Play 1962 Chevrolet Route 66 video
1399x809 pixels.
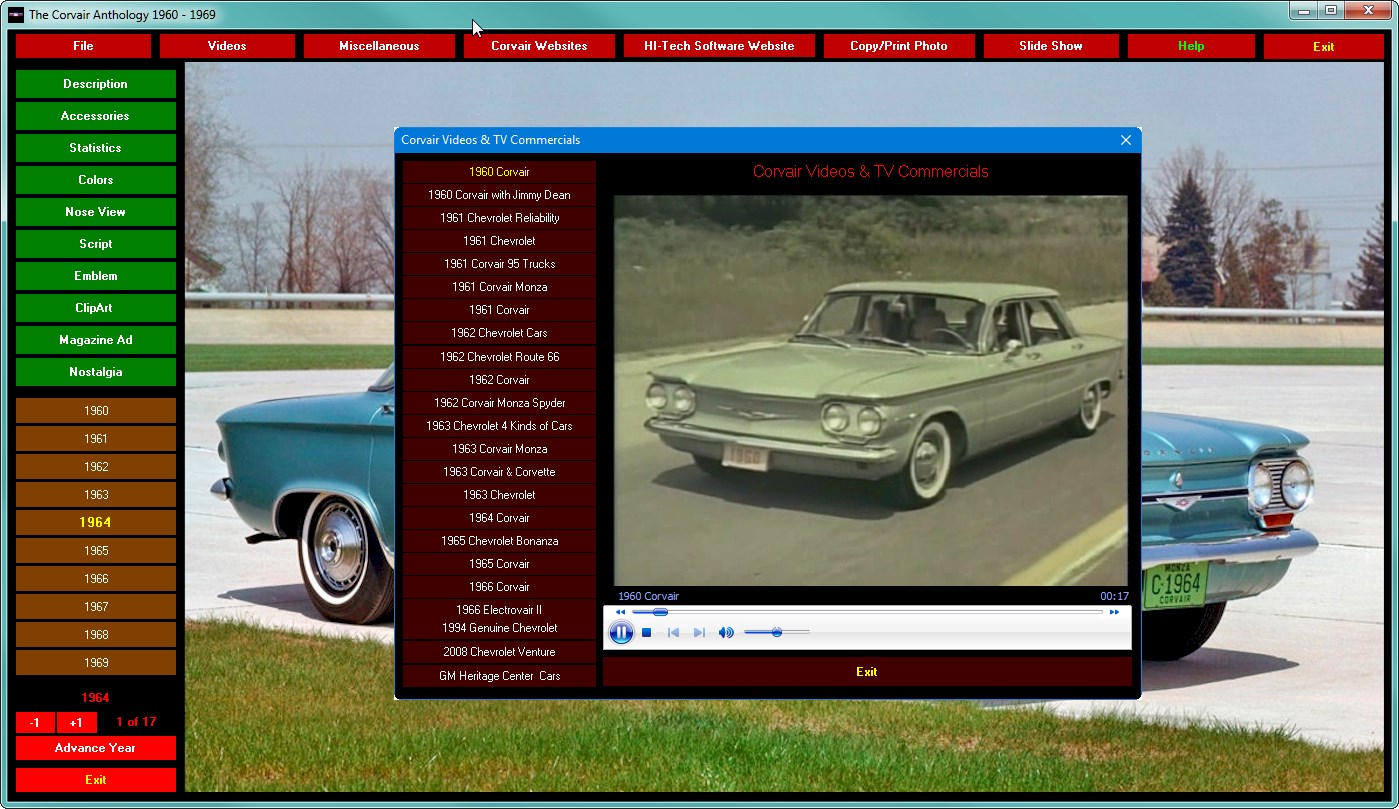pyautogui.click(x=499, y=357)
